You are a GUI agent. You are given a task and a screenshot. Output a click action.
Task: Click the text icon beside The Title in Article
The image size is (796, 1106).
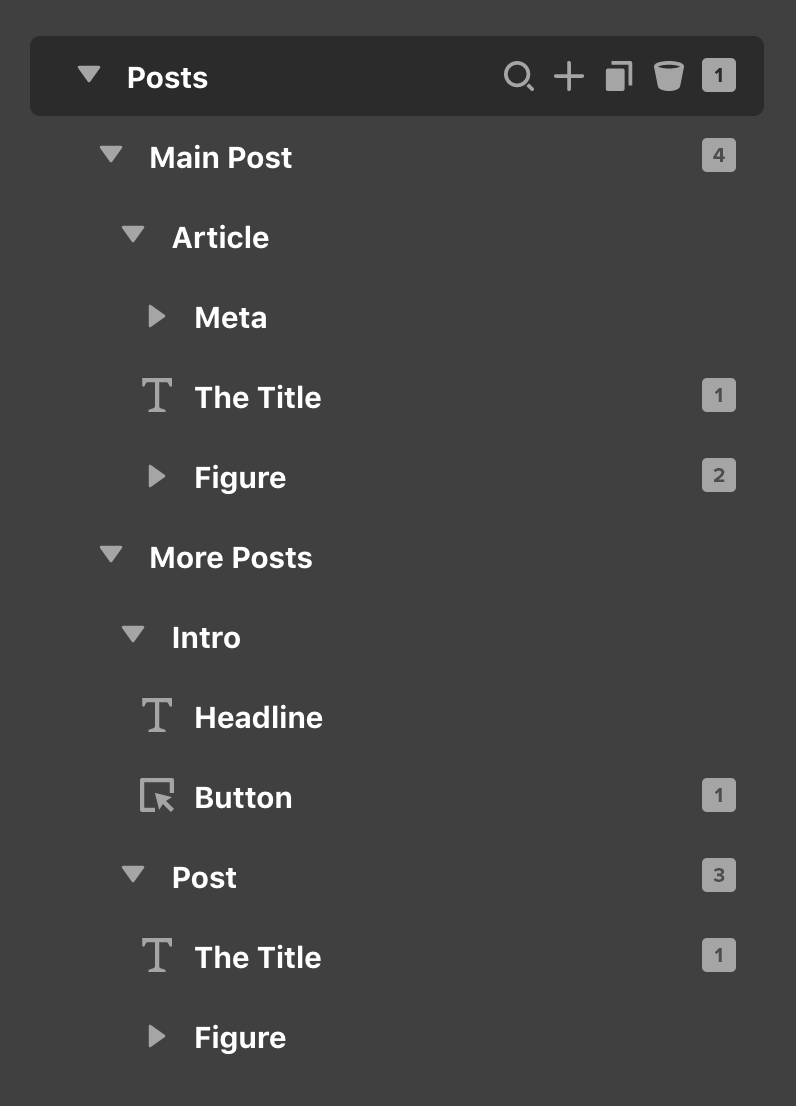157,396
